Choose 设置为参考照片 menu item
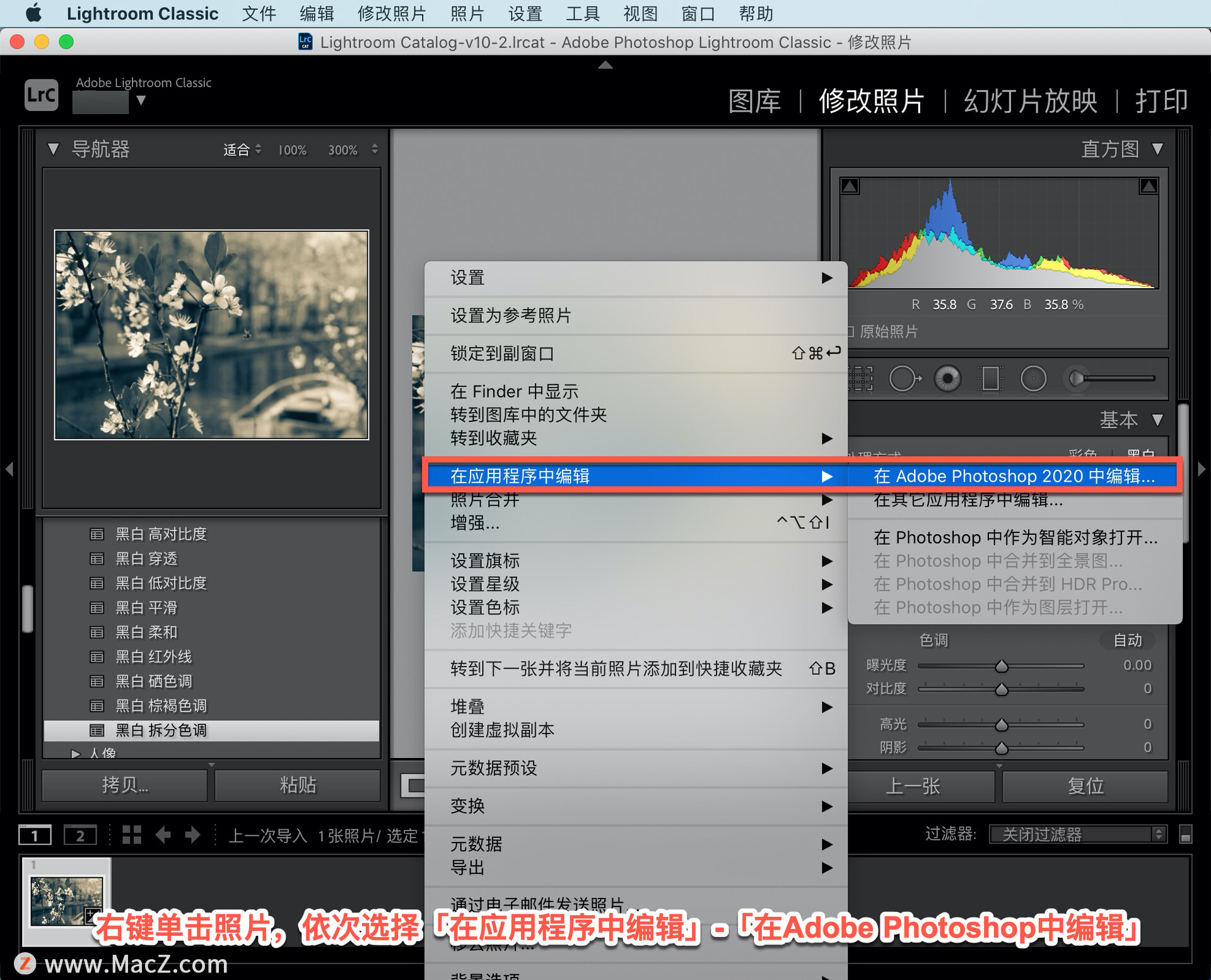This screenshot has width=1211, height=980. pos(636,315)
